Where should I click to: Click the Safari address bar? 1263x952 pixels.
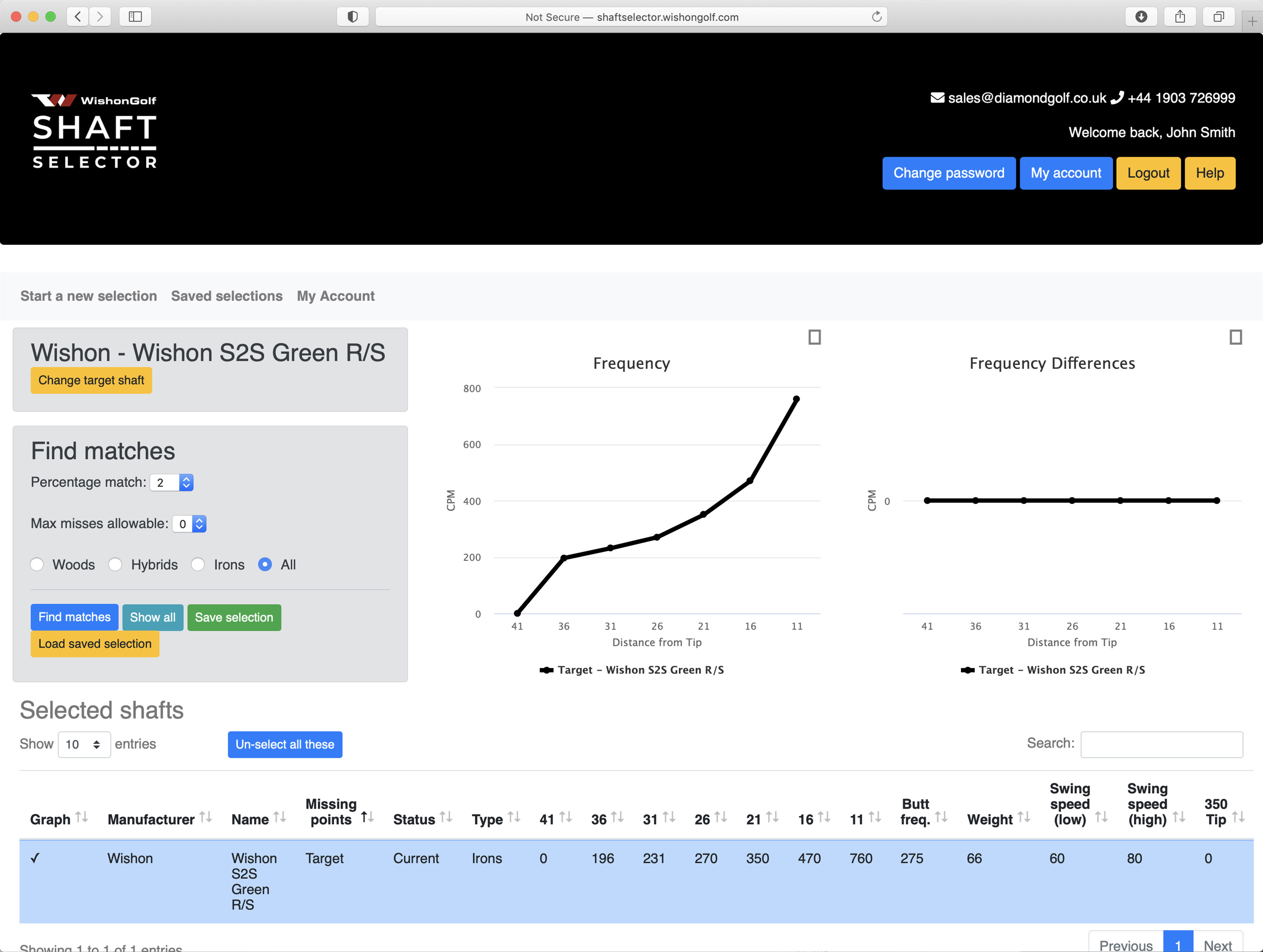[x=631, y=16]
